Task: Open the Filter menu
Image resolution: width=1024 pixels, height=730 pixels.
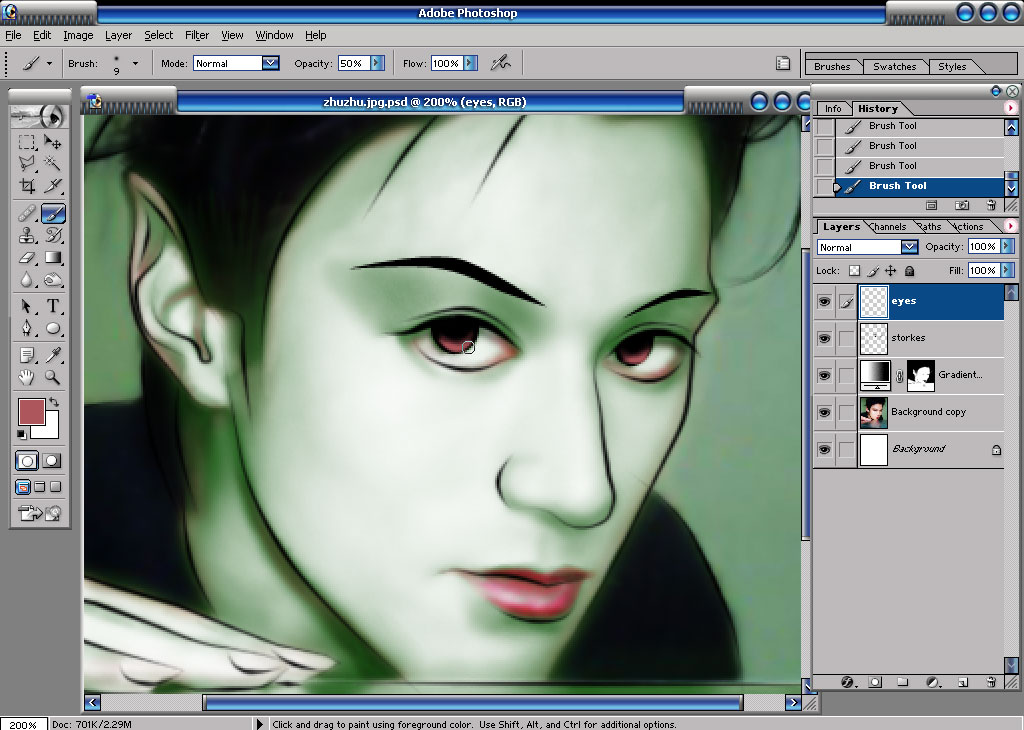Action: (197, 35)
